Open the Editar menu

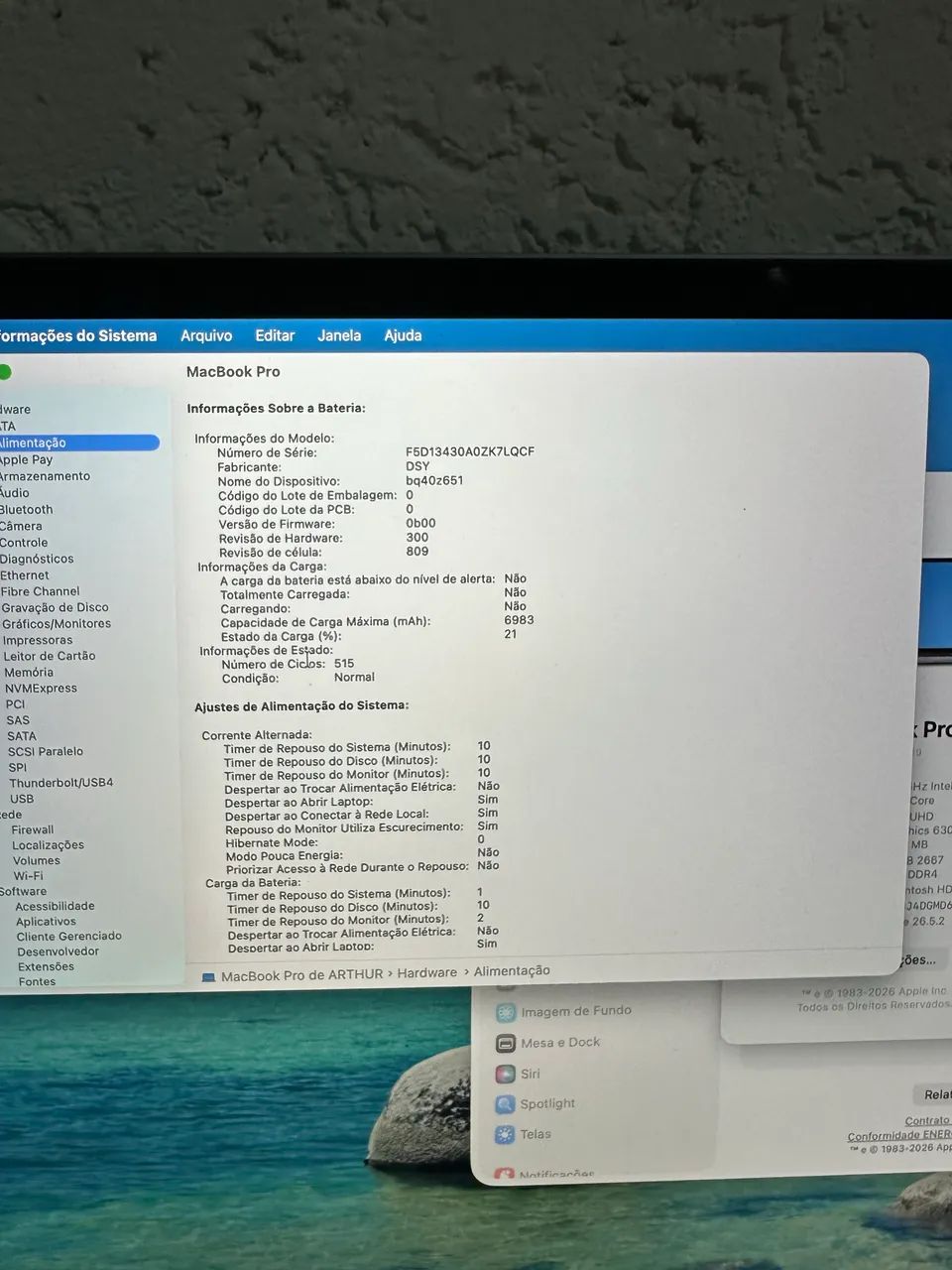pos(275,335)
